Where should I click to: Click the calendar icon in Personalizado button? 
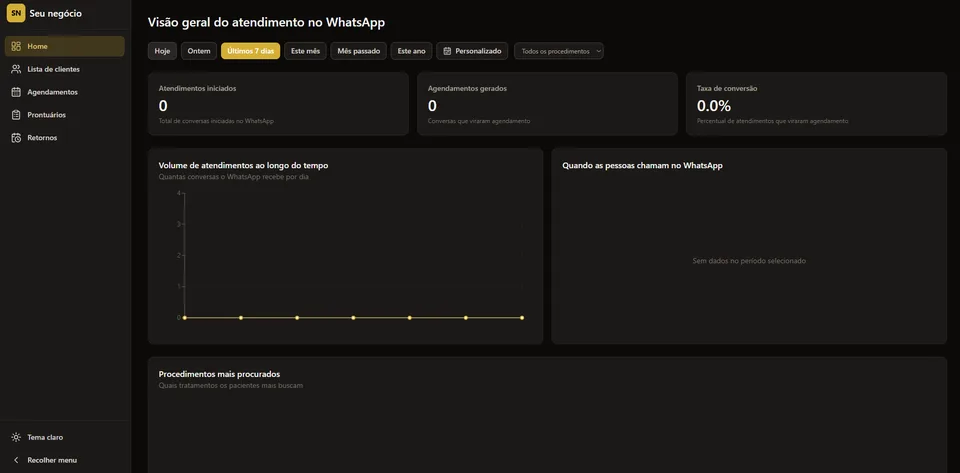[448, 51]
